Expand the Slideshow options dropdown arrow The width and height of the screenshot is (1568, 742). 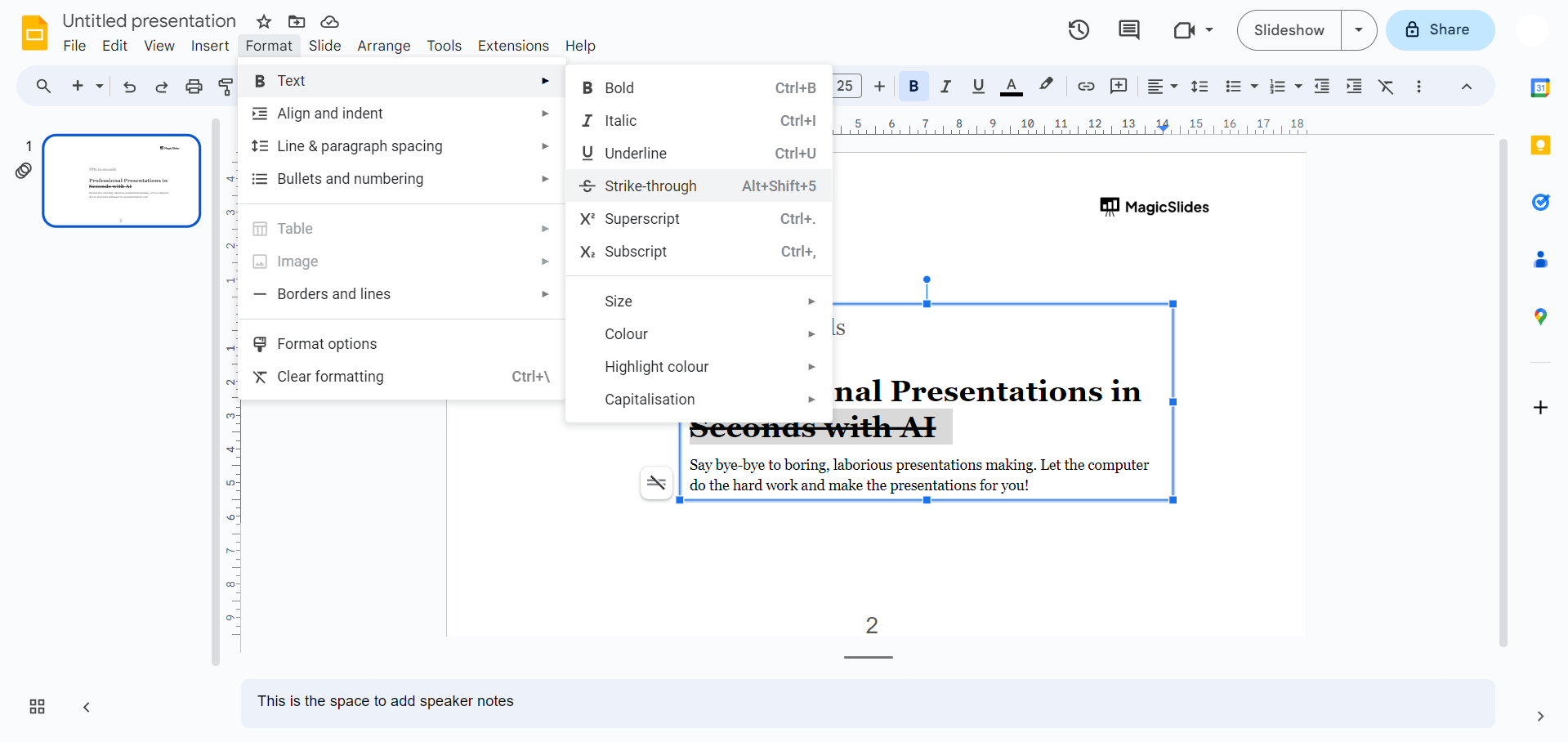(1359, 30)
